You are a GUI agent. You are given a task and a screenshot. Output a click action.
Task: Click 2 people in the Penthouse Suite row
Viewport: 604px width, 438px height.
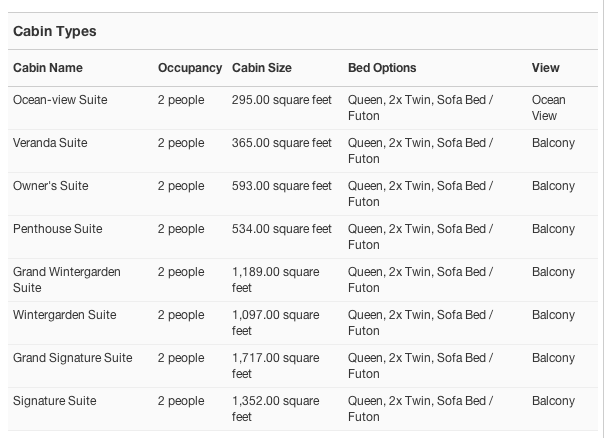tap(181, 229)
